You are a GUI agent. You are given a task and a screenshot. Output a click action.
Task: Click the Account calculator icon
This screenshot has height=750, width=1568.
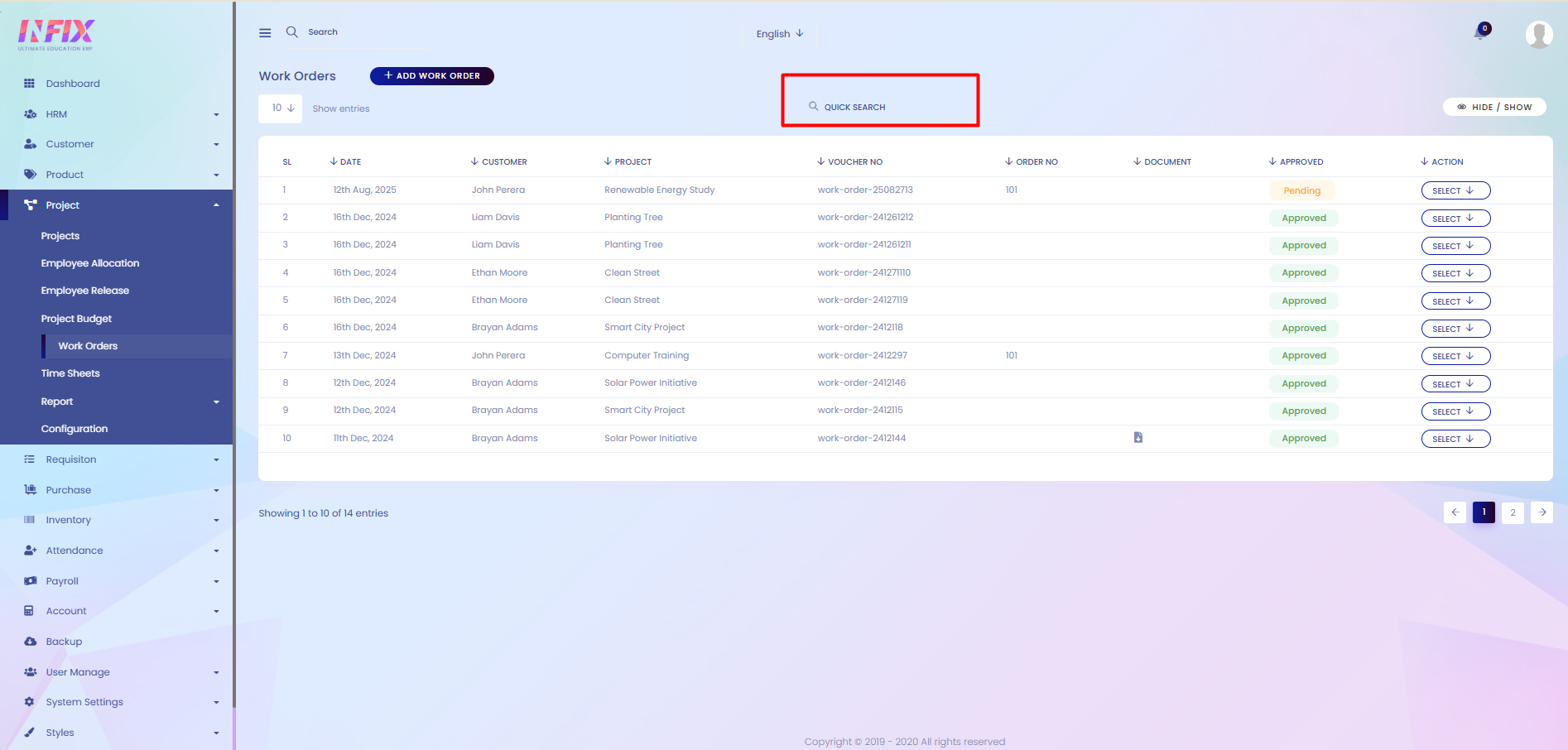29,611
